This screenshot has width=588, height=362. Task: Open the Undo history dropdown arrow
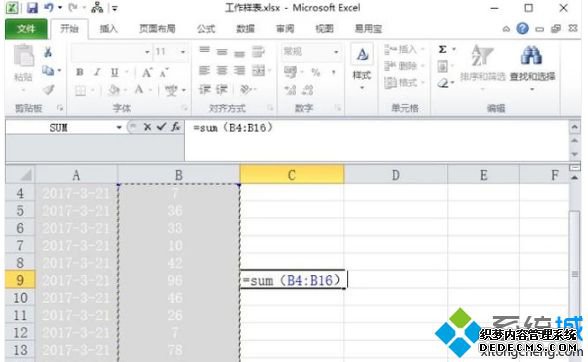click(60, 8)
